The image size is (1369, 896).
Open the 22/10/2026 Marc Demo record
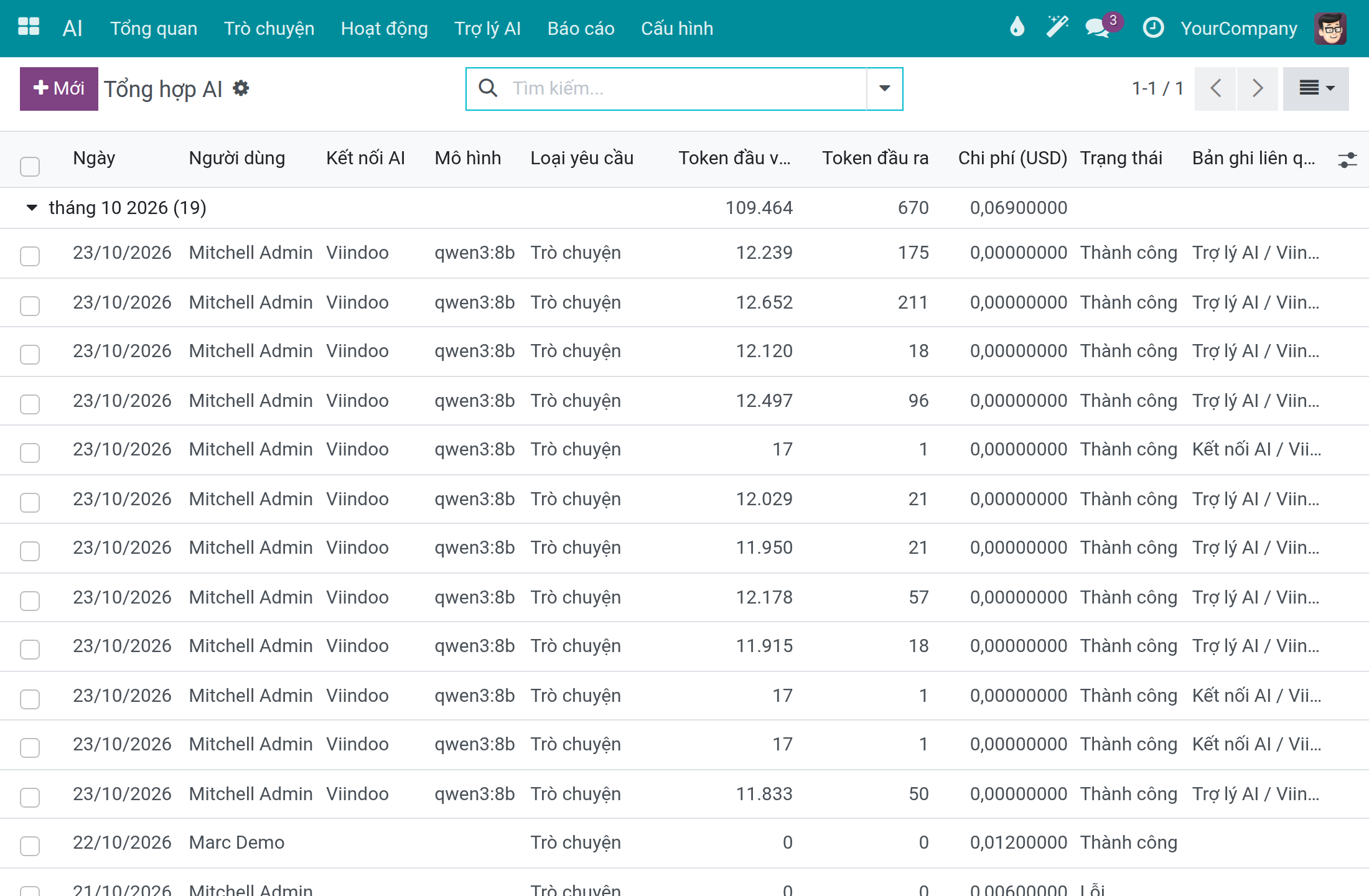point(684,842)
